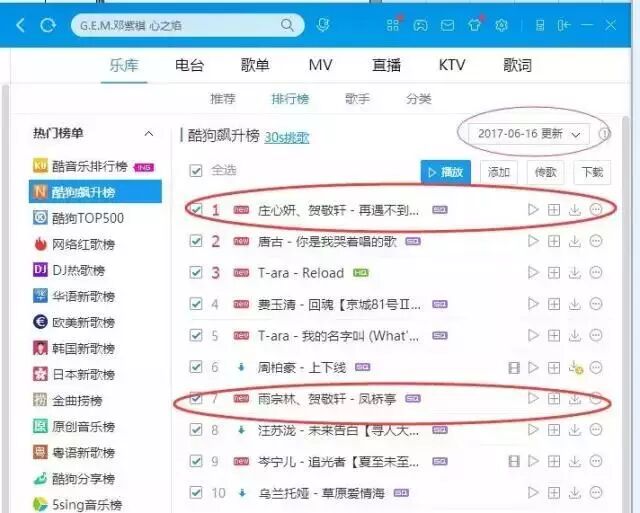
Task: Play song 1 庄心妍、贺敬轩
Action: click(x=533, y=210)
